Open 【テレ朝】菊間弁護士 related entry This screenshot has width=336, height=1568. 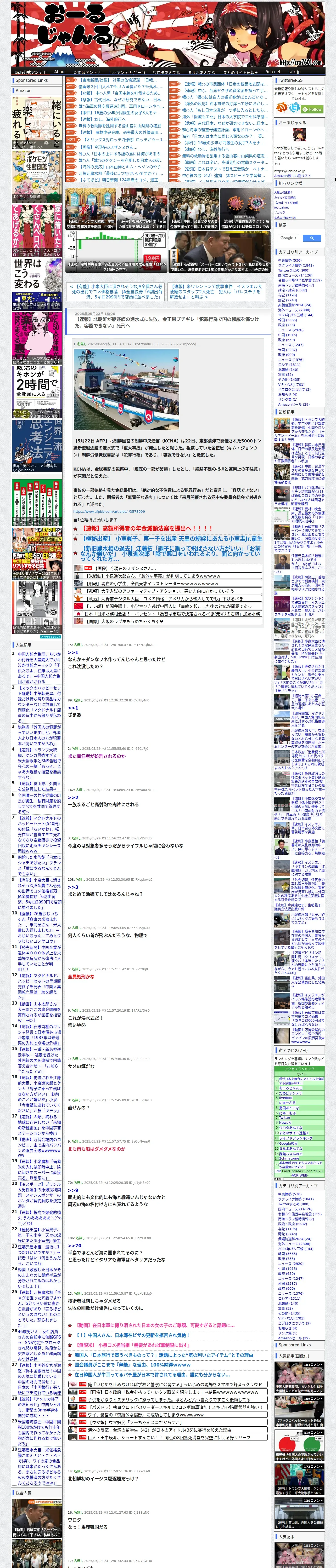pyautogui.click(x=169, y=606)
